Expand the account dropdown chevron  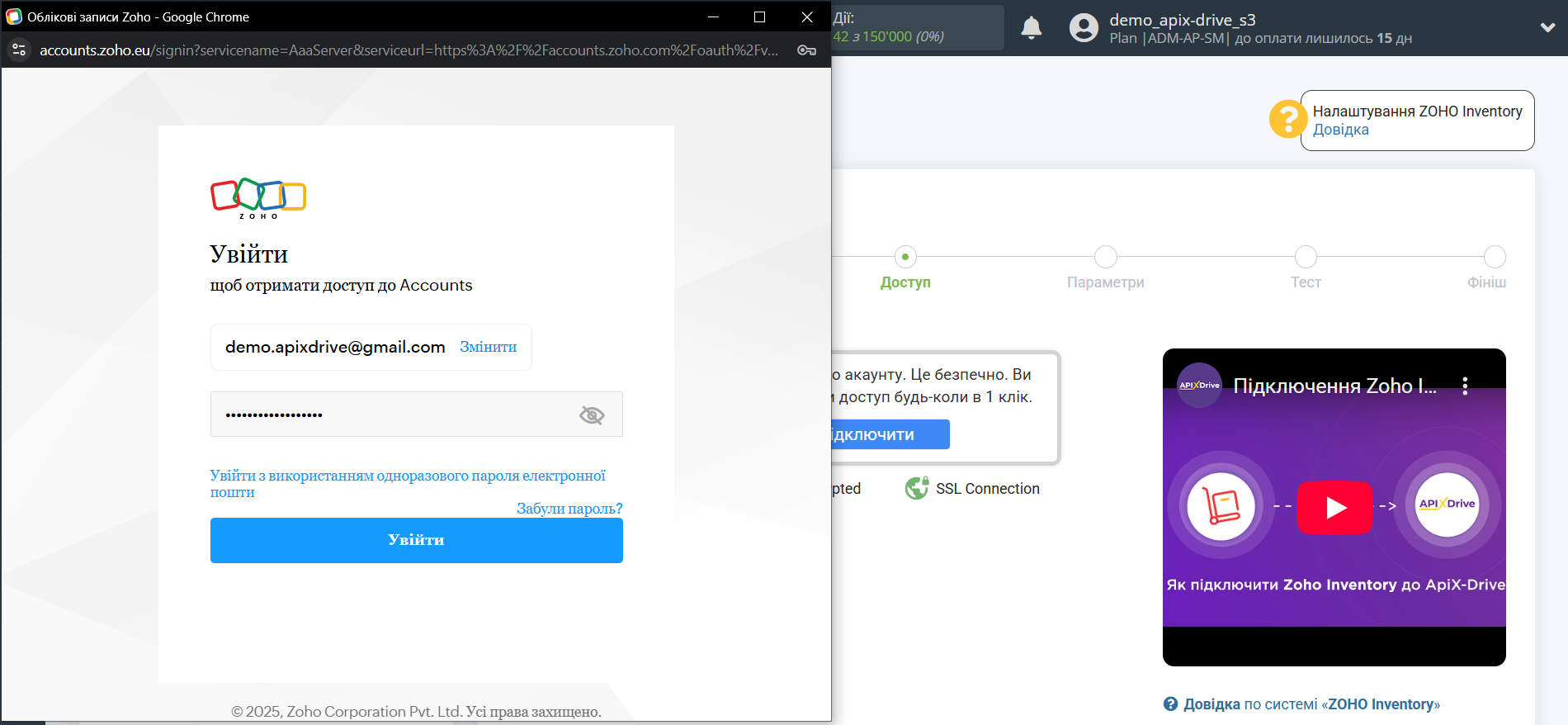coord(1547,27)
